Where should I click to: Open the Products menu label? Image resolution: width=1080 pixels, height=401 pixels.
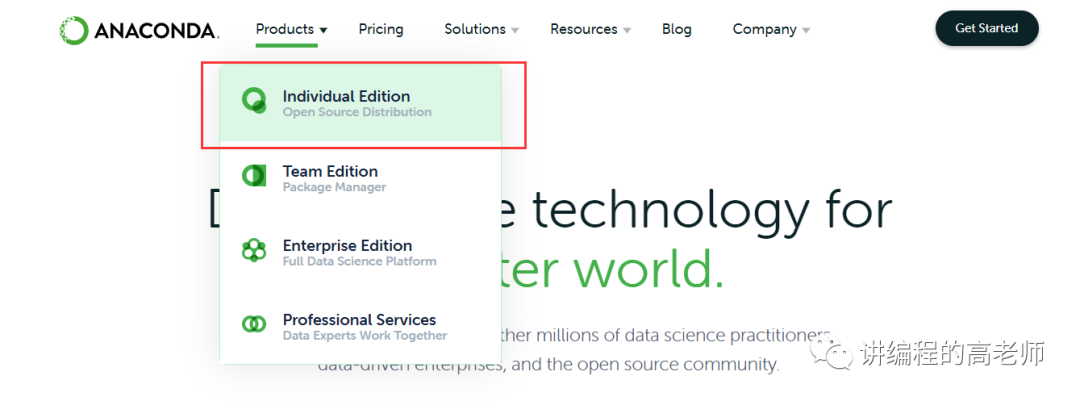(x=284, y=29)
